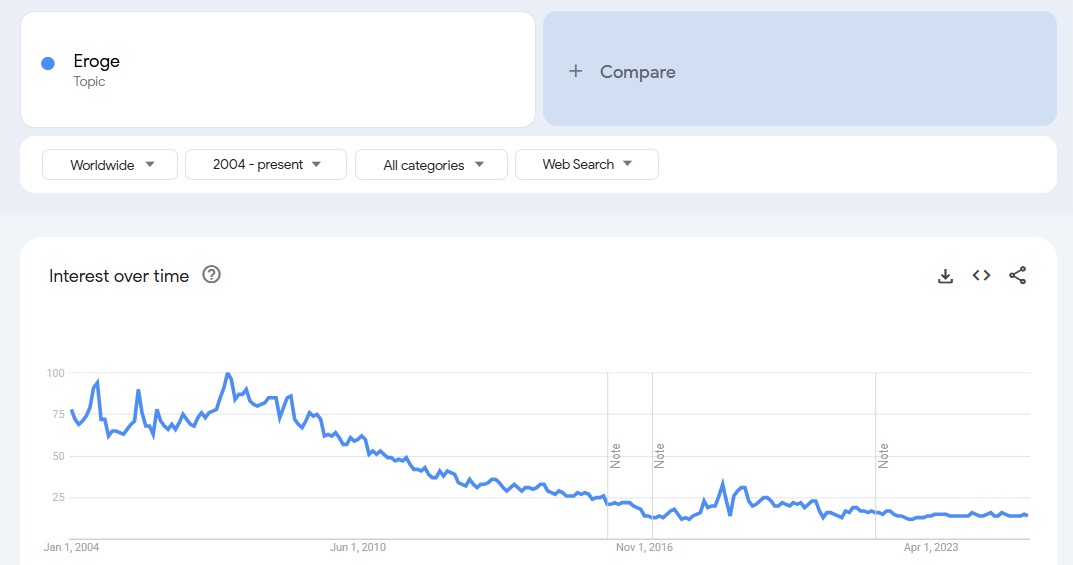Click the Interest over time heading
Viewport: 1073px width, 565px height.
point(119,276)
